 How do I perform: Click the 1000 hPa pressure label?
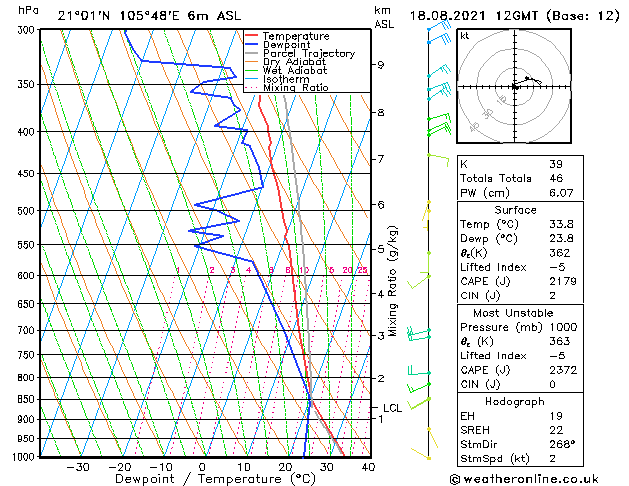25,457
